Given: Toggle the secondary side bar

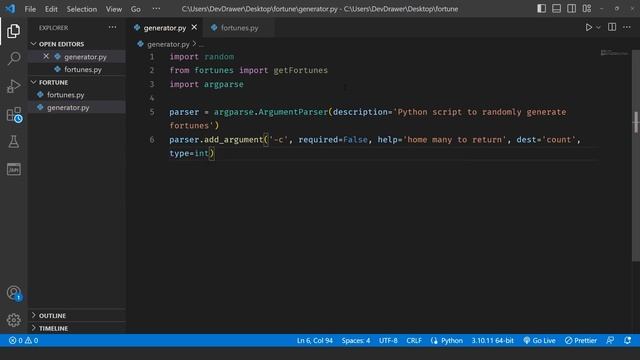Looking at the screenshot, I should [571, 9].
